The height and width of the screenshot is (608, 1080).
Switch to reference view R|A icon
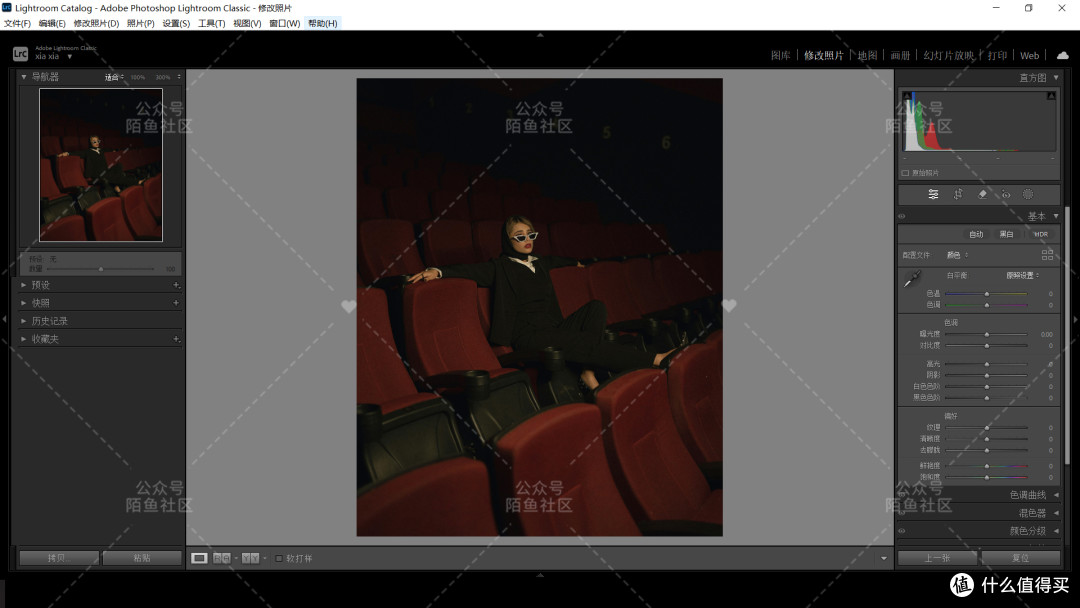[222, 558]
